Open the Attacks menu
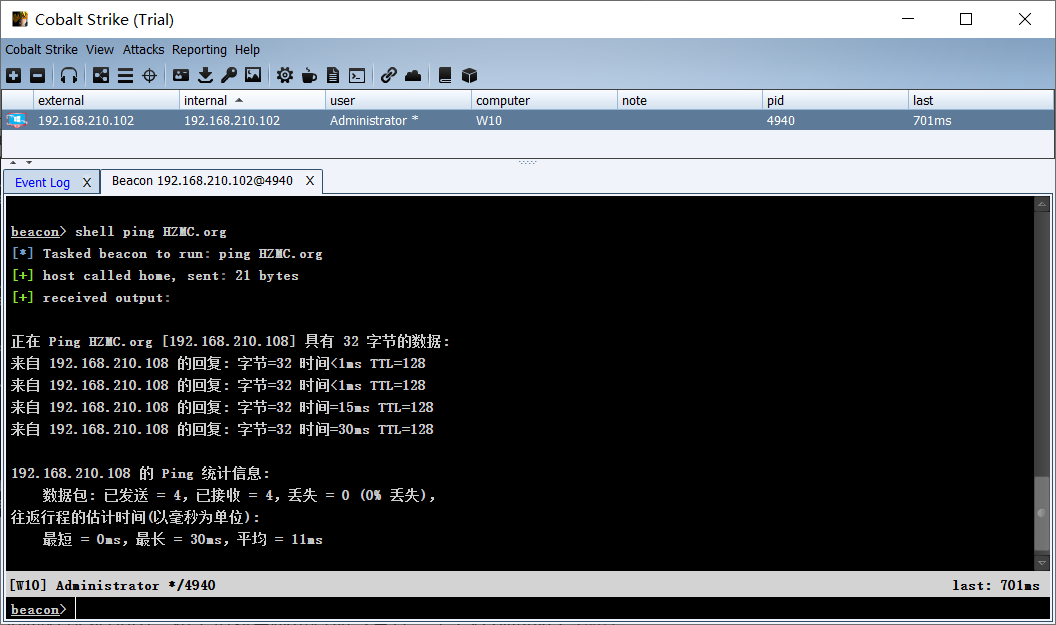 [x=143, y=49]
